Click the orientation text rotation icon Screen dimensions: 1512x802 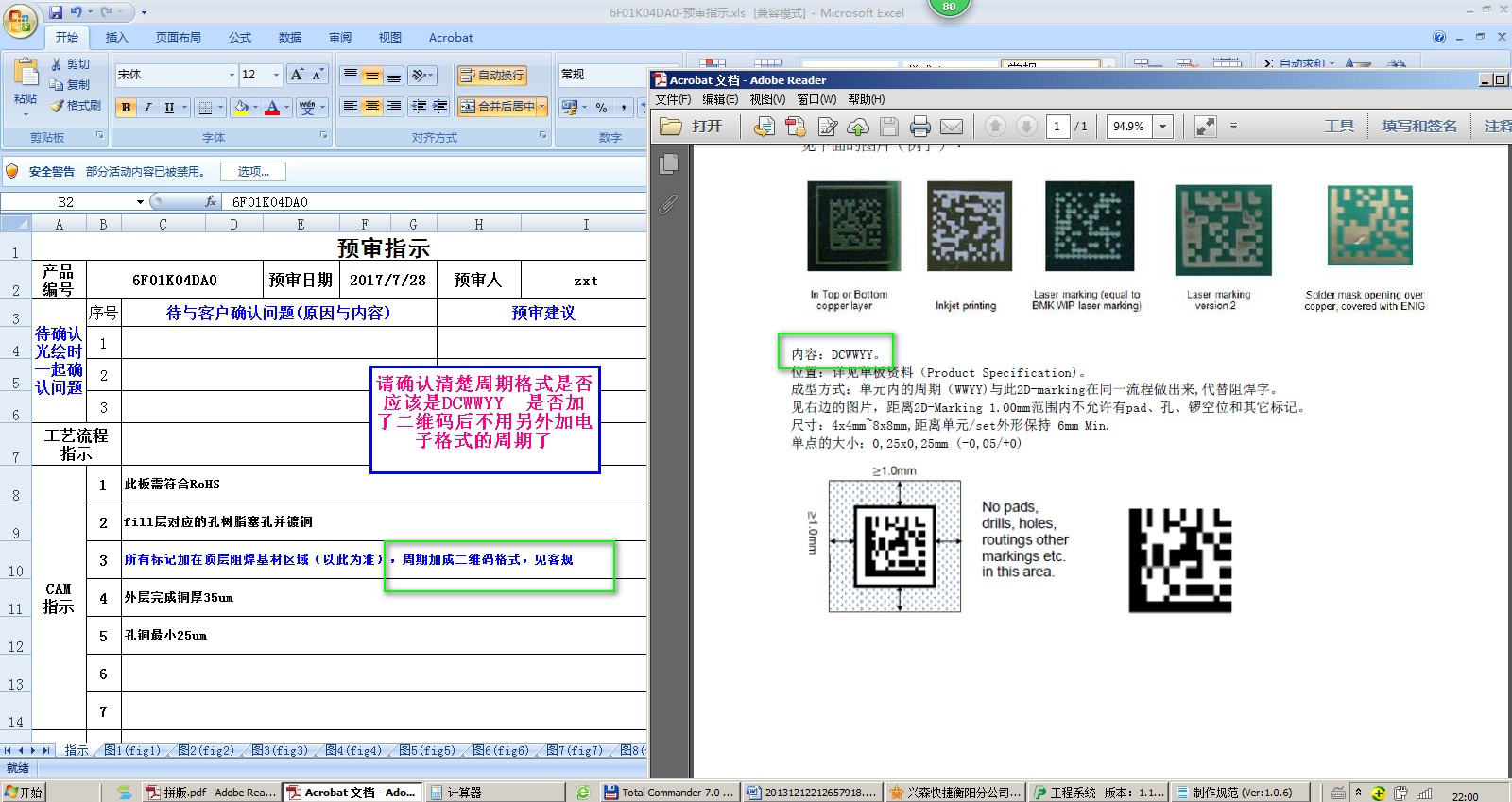[422, 76]
